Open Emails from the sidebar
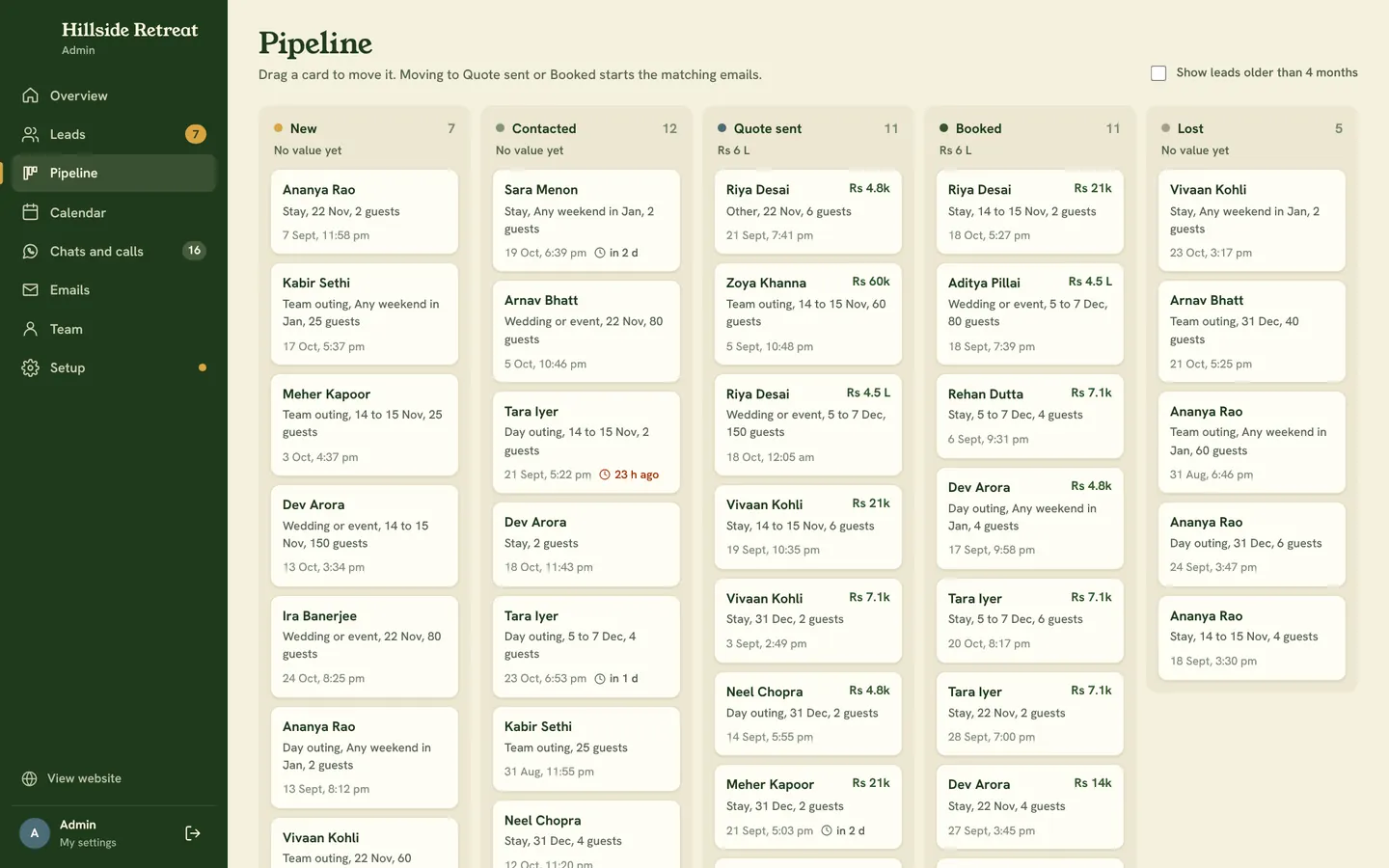Viewport: 1389px width, 868px height. click(114, 289)
